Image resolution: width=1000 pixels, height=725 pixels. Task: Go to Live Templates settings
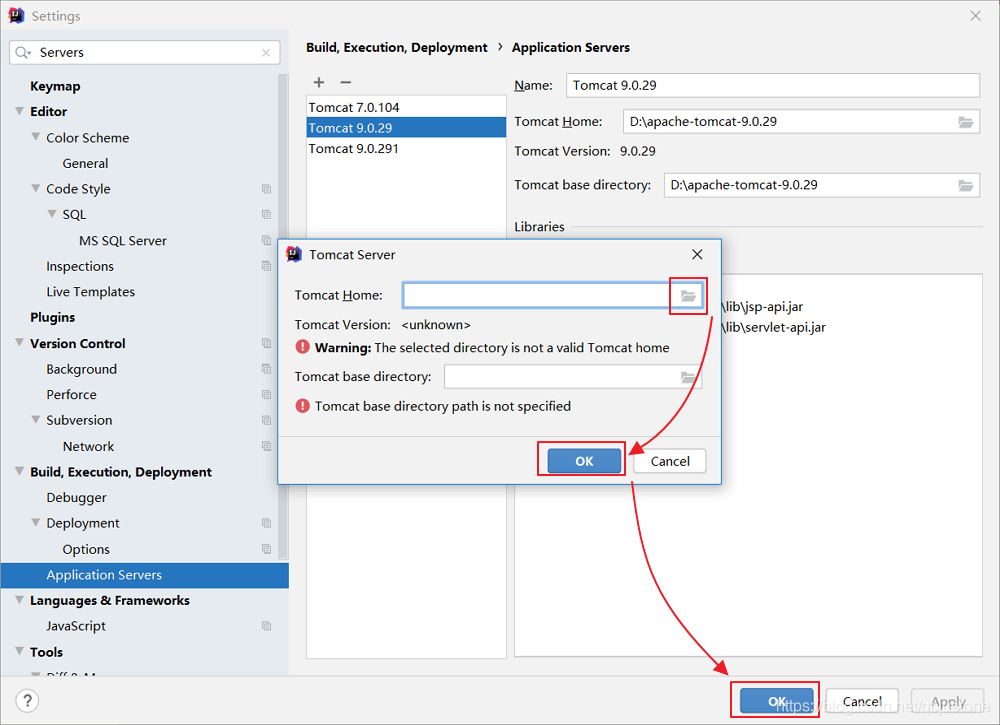coord(90,292)
